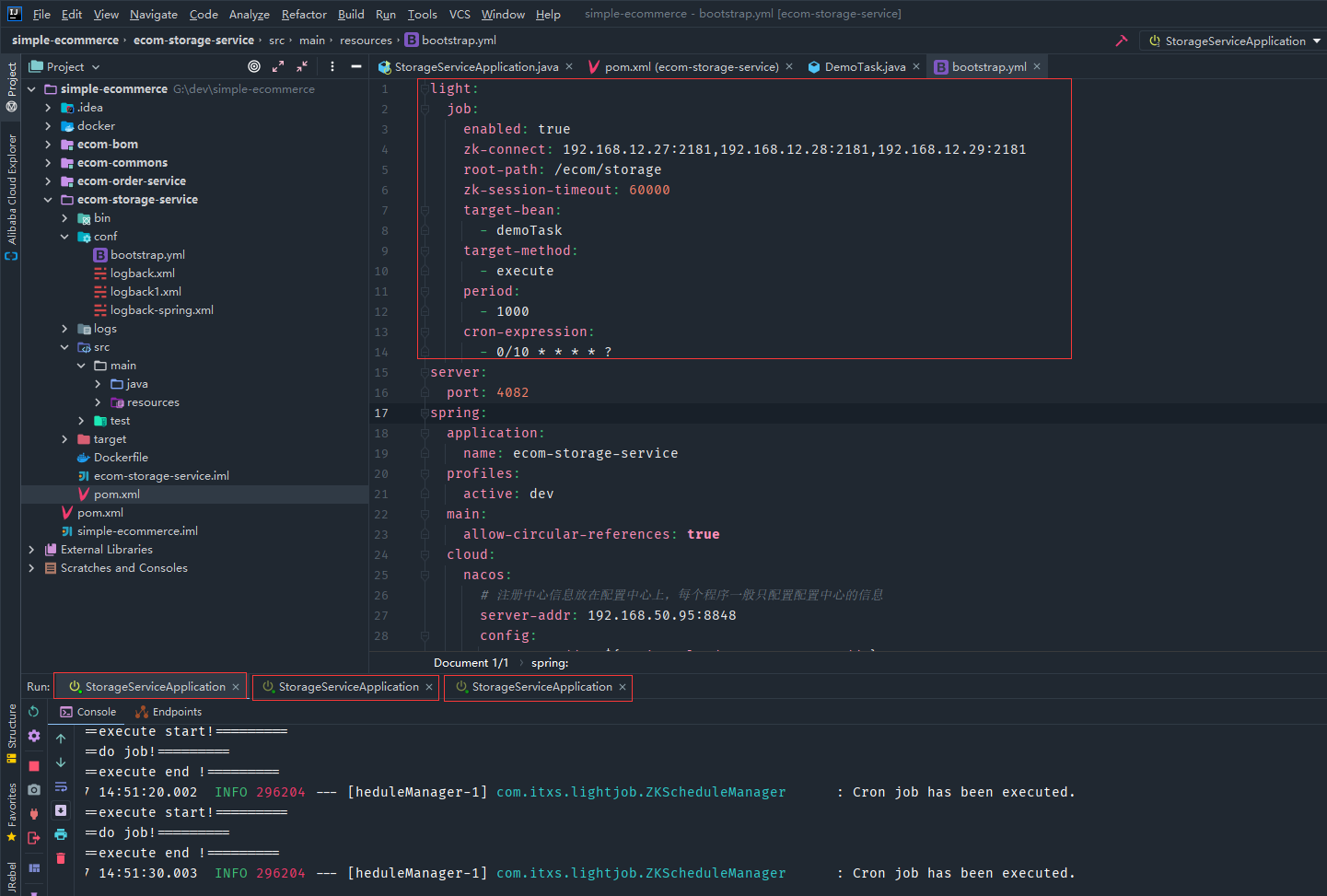Viewport: 1327px width, 896px height.
Task: Clear console with the trash icon
Action: click(61, 858)
